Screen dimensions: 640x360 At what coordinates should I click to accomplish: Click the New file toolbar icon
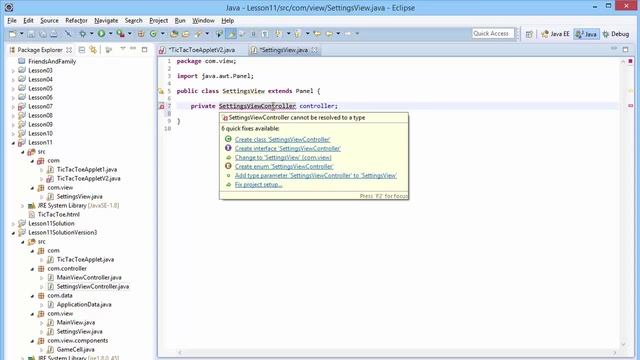click(x=12, y=34)
